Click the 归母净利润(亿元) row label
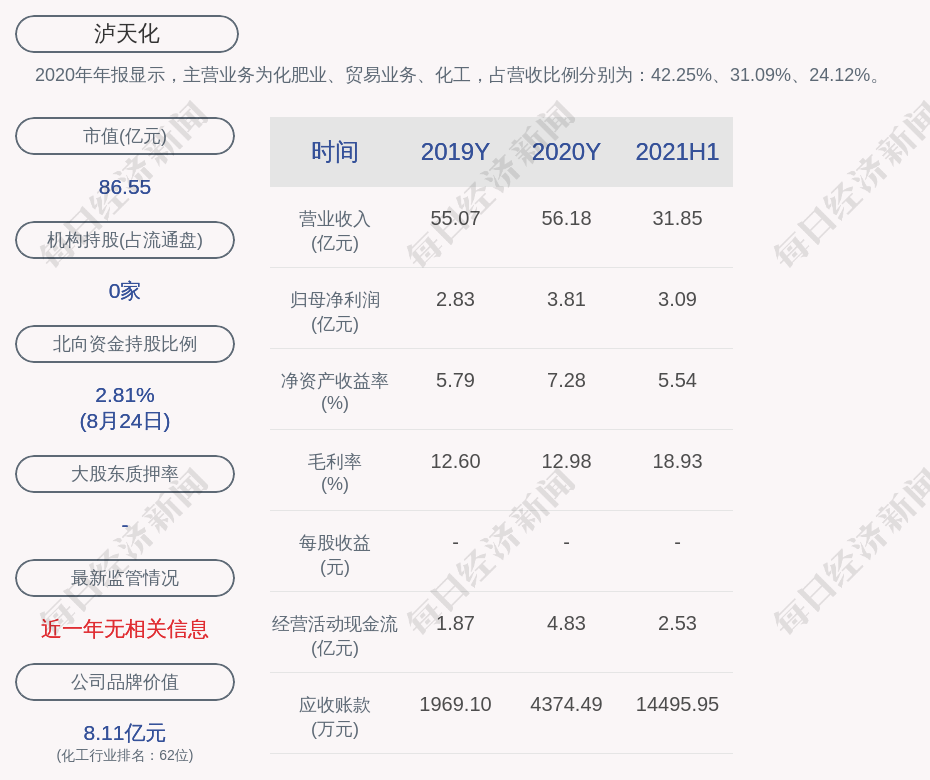930x780 pixels. click(335, 312)
